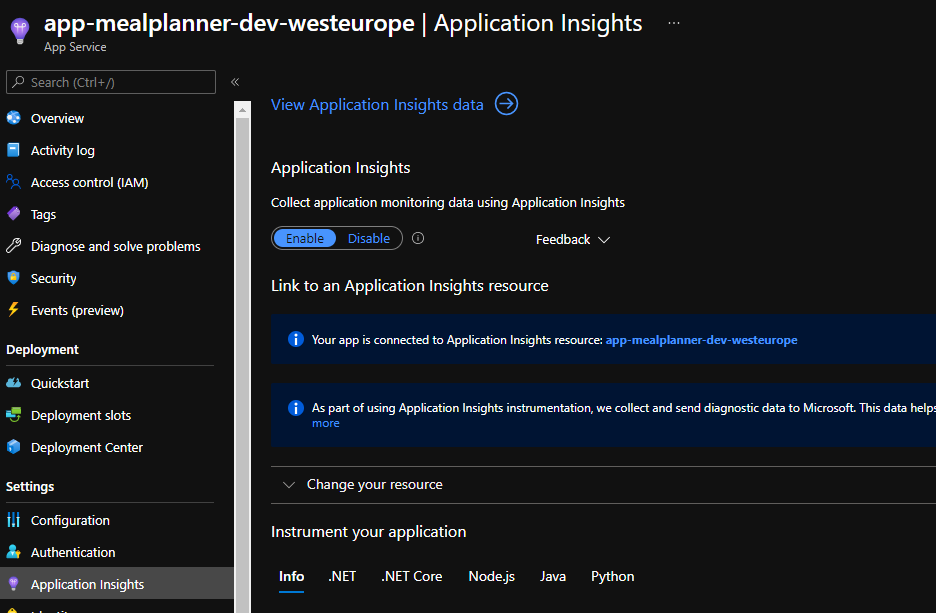This screenshot has width=936, height=613.
Task: Open Tags in the sidebar
Action: (x=44, y=214)
